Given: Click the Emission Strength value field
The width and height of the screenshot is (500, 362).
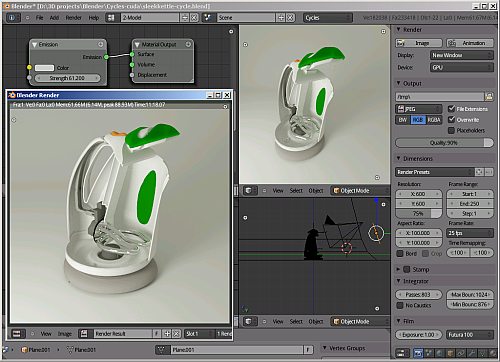Looking at the screenshot, I should 67,78.
